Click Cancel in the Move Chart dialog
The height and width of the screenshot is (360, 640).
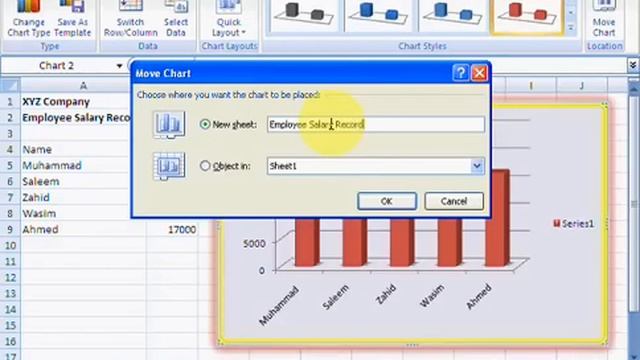(454, 201)
